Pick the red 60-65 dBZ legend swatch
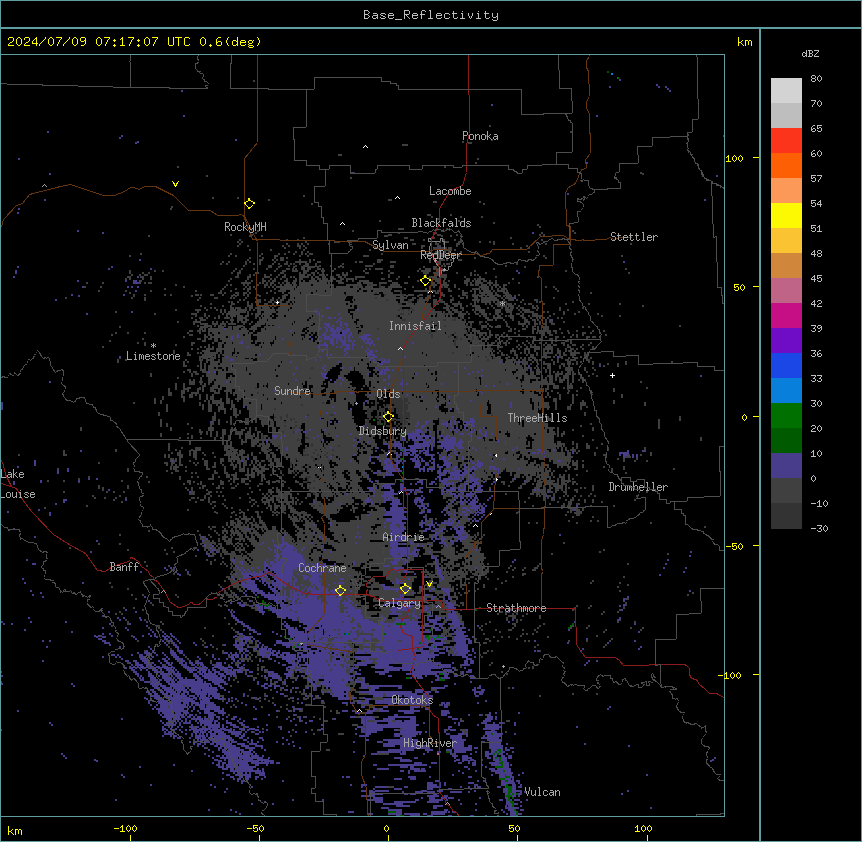The height and width of the screenshot is (842, 862). pyautogui.click(x=786, y=141)
